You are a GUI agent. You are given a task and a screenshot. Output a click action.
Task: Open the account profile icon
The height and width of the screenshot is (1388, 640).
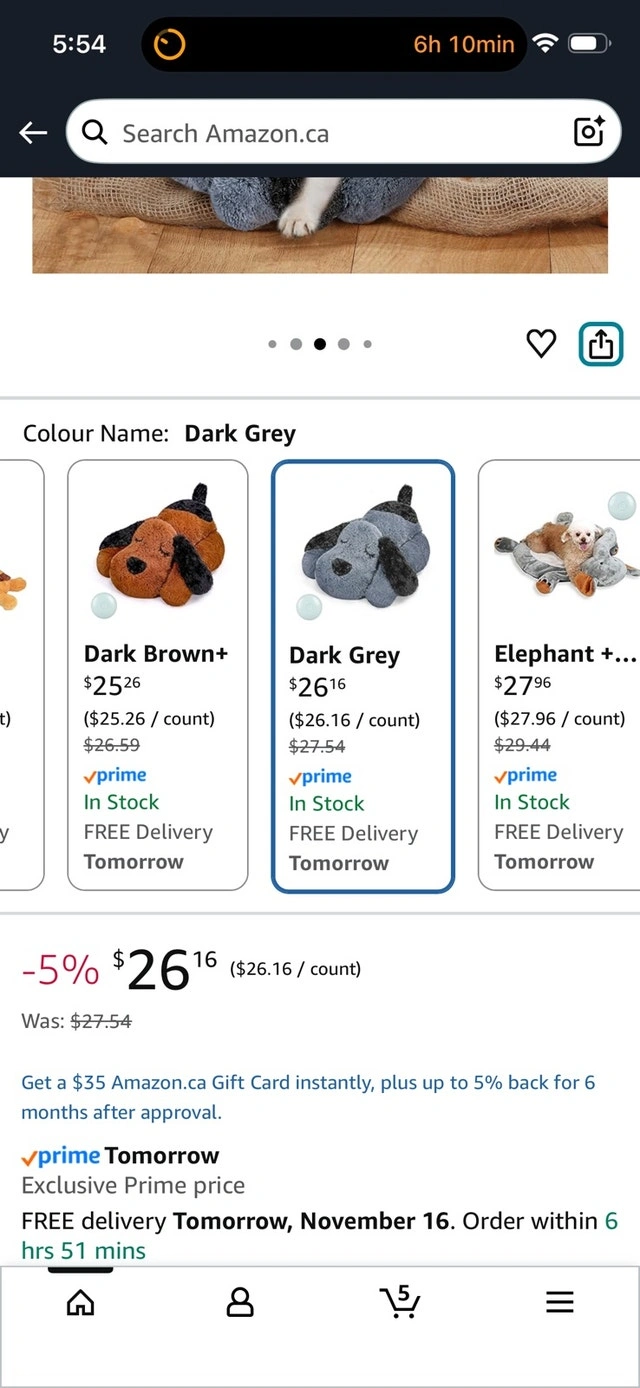tap(240, 1302)
